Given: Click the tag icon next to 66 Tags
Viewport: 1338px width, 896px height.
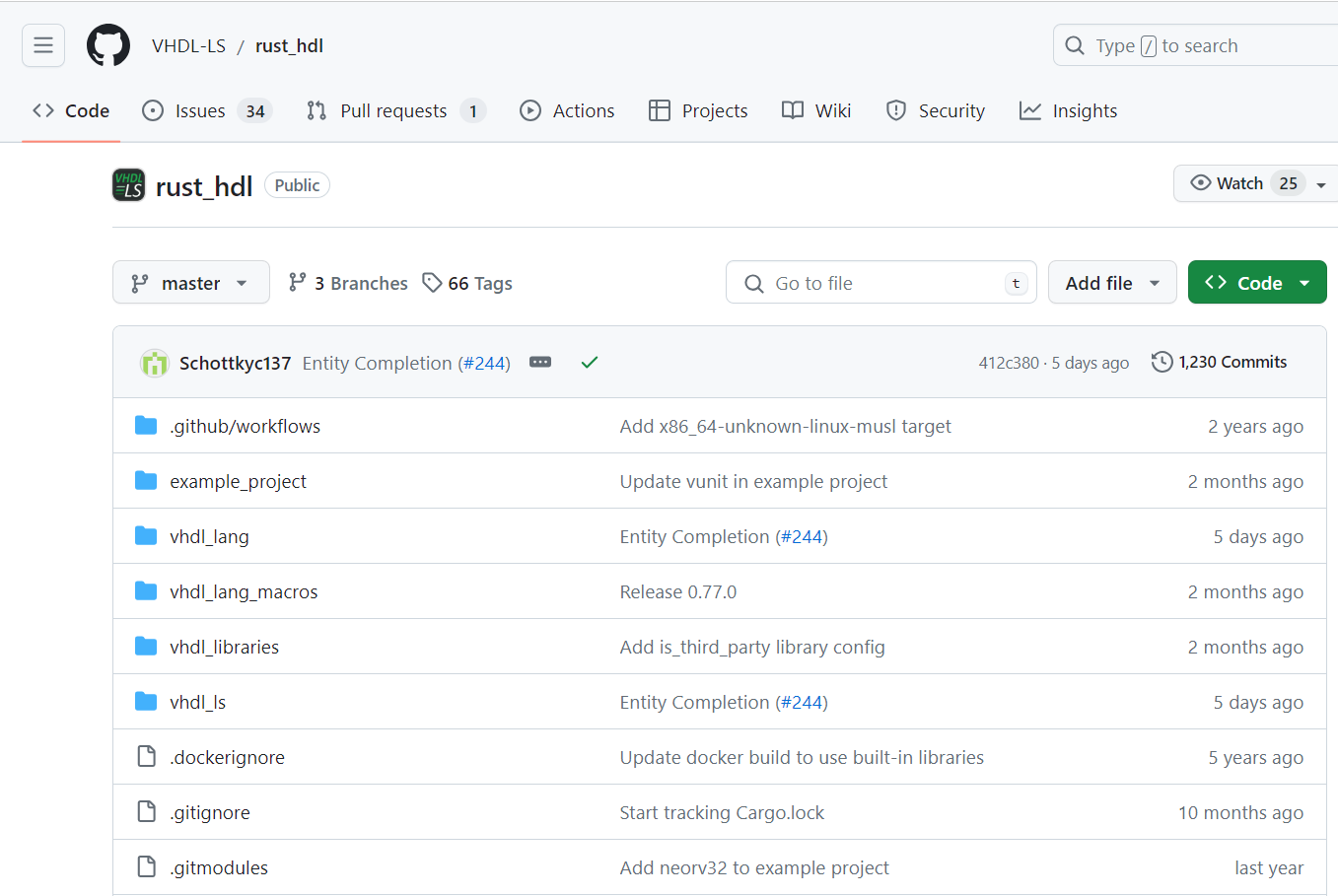Looking at the screenshot, I should click(432, 283).
